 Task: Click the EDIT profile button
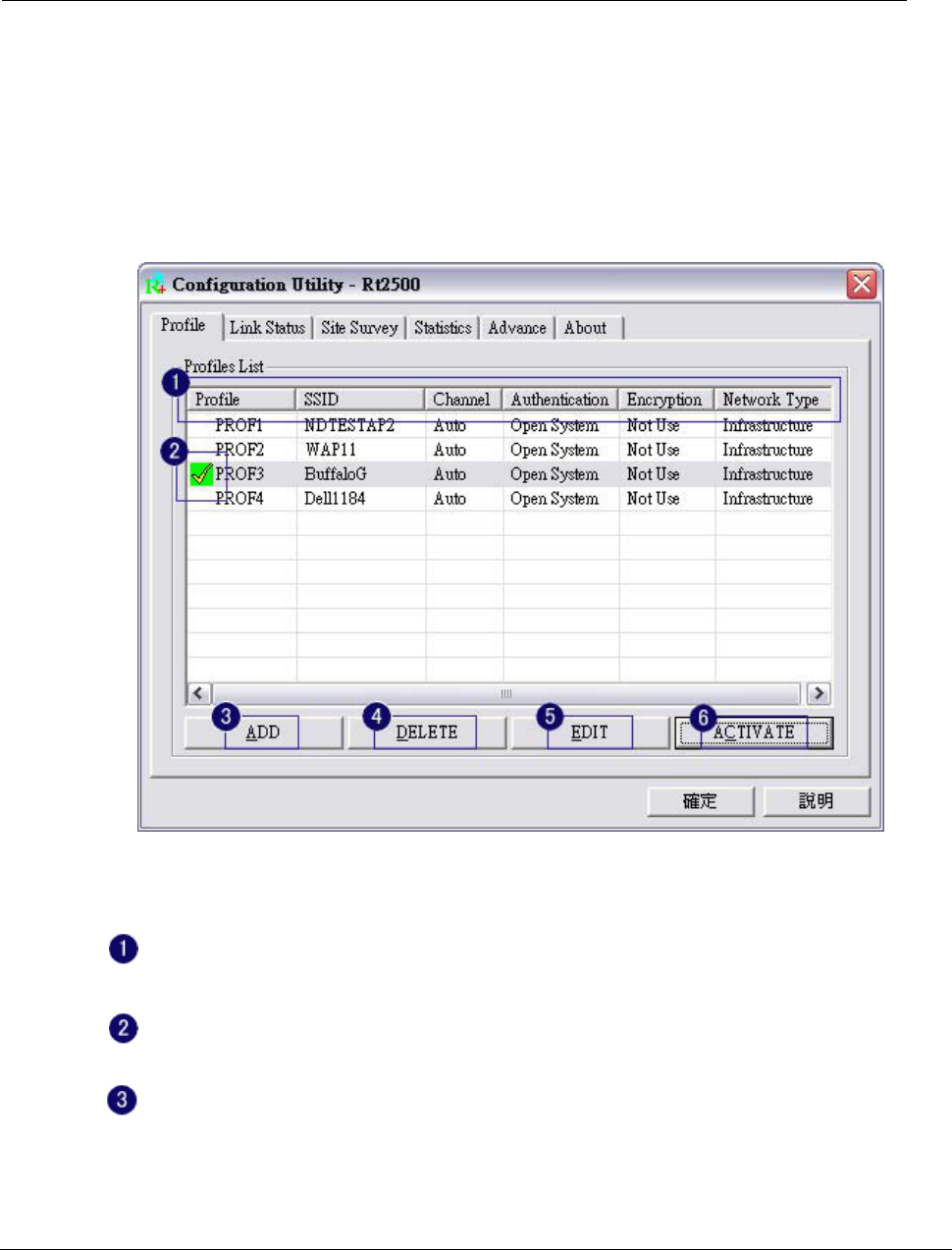590,733
